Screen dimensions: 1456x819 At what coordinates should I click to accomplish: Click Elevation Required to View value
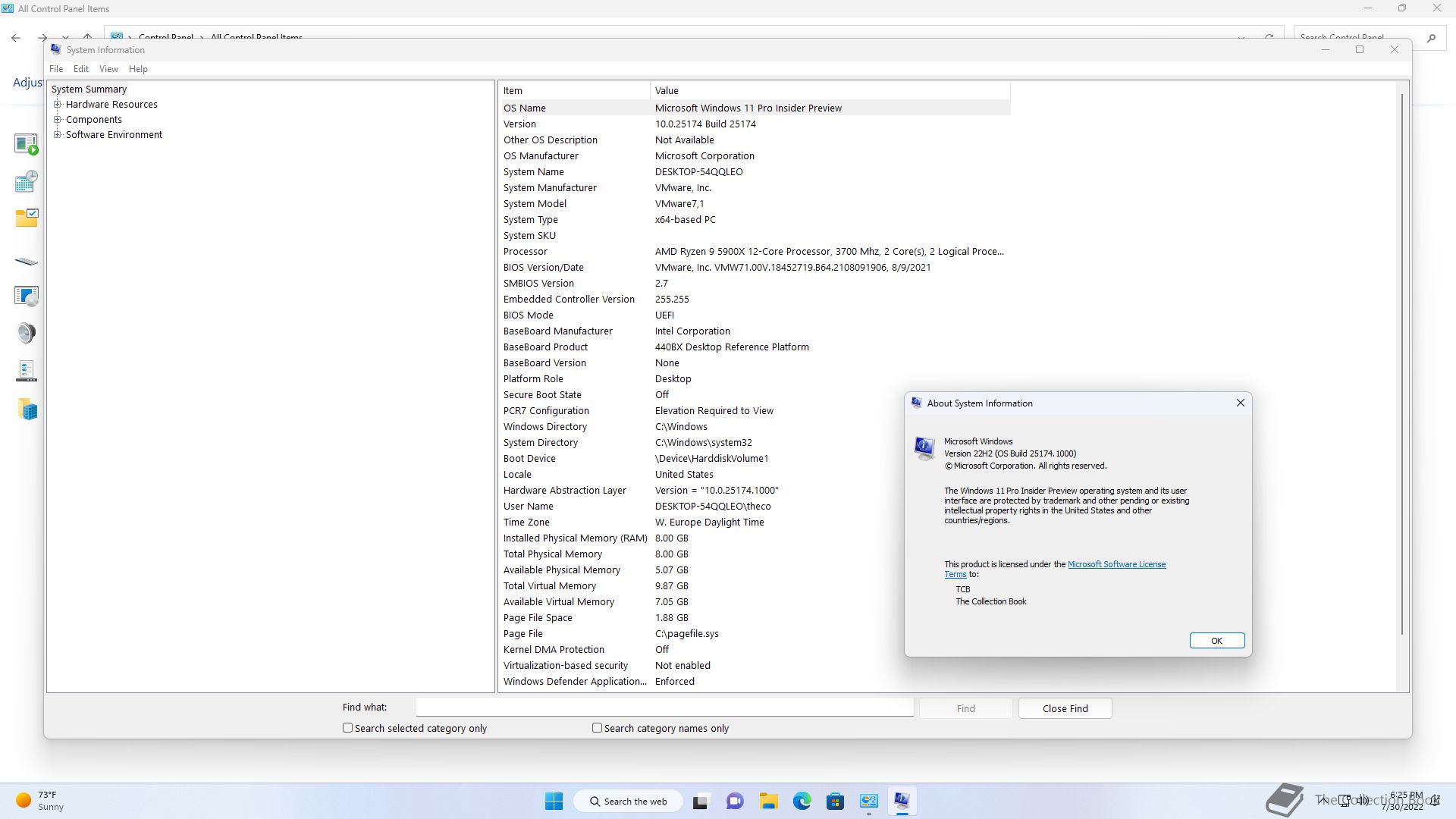[x=714, y=411]
